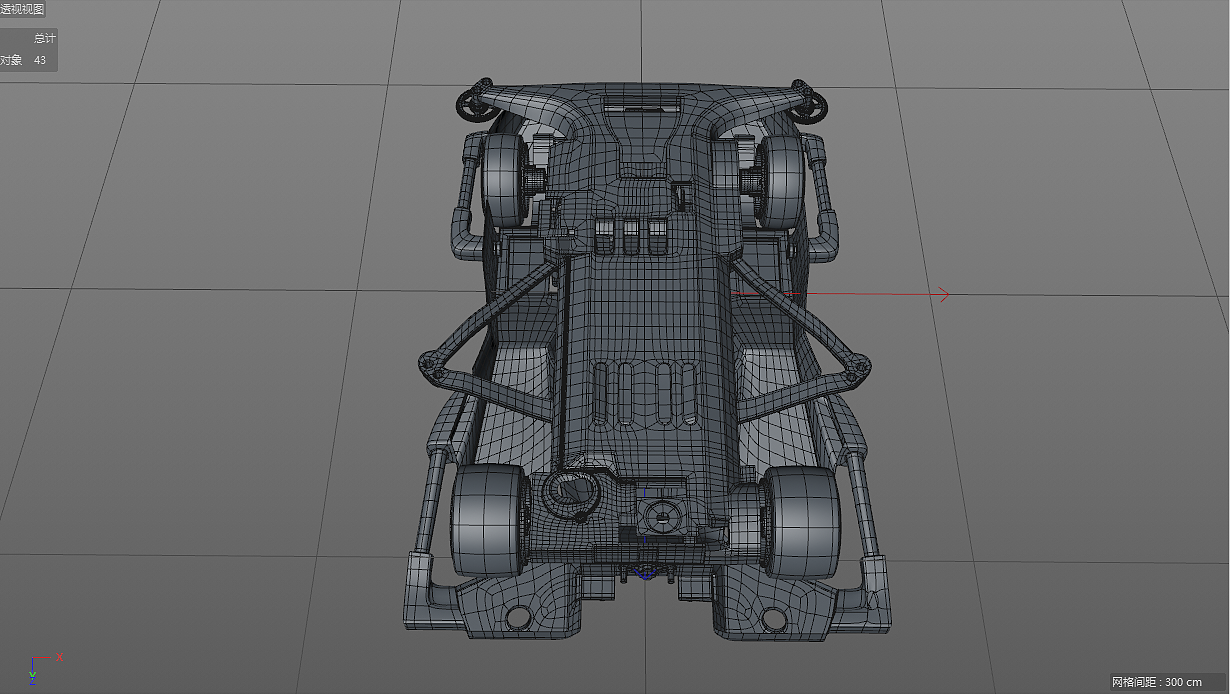Select the large wheel at lower left
This screenshot has width=1230, height=694.
click(490, 519)
